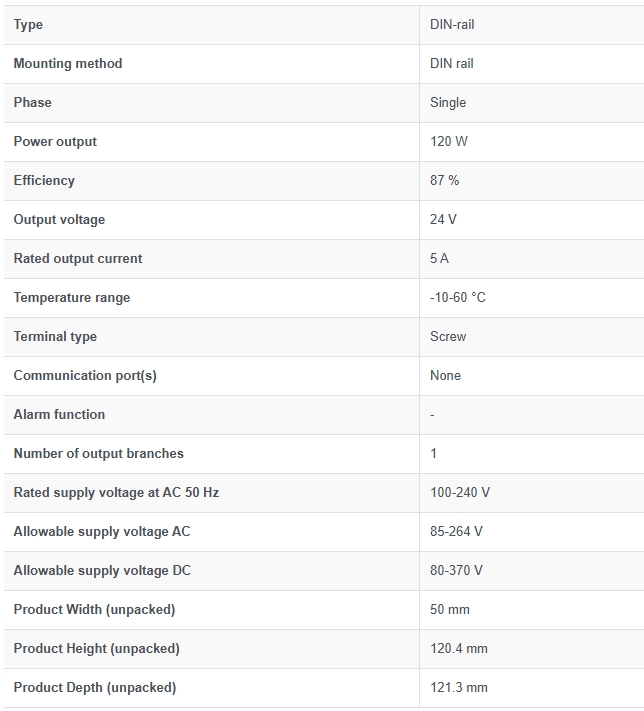The width and height of the screenshot is (644, 711).
Task: Click the Temperature range label
Action: (72, 297)
